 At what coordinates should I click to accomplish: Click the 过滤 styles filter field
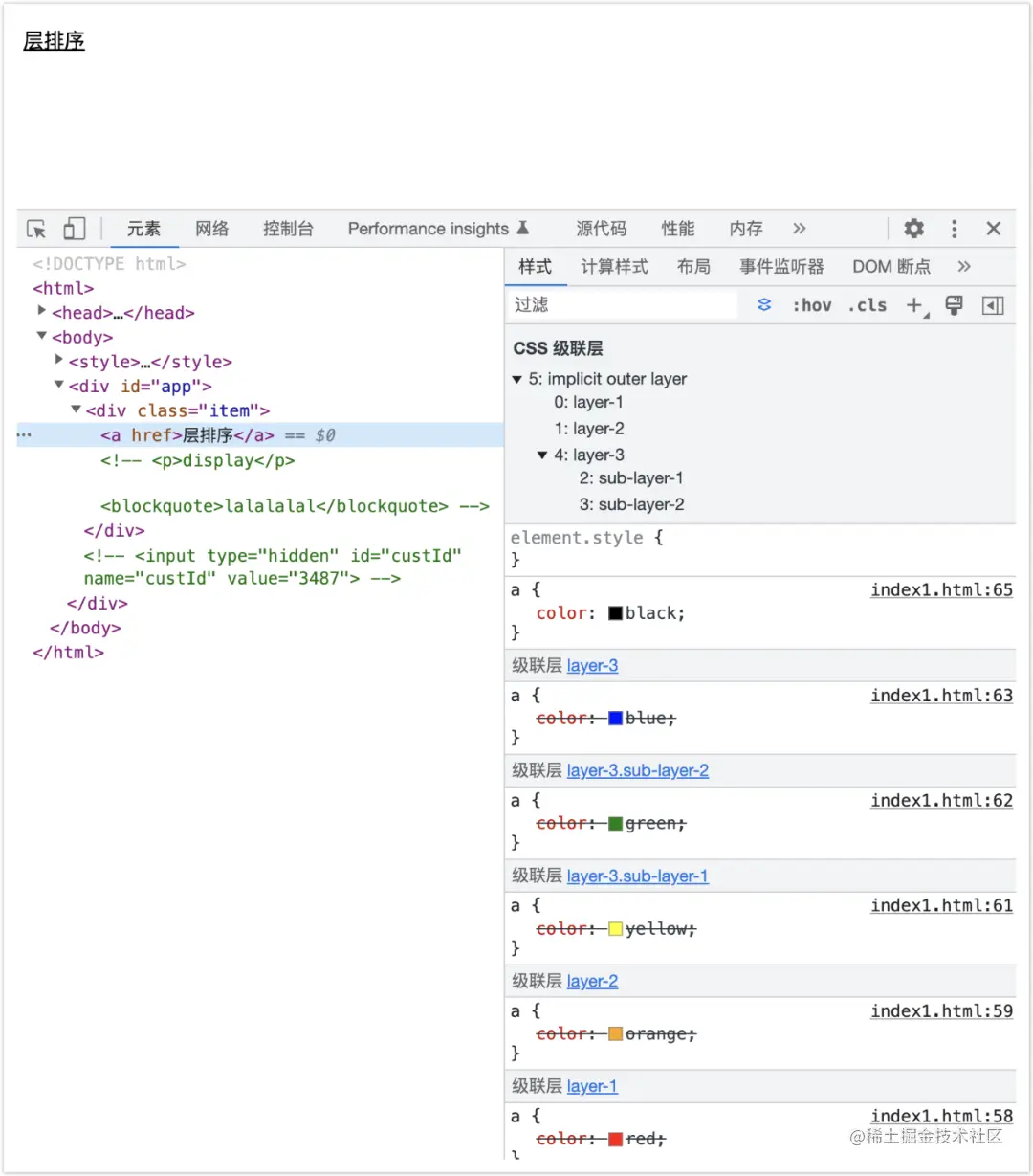[624, 305]
